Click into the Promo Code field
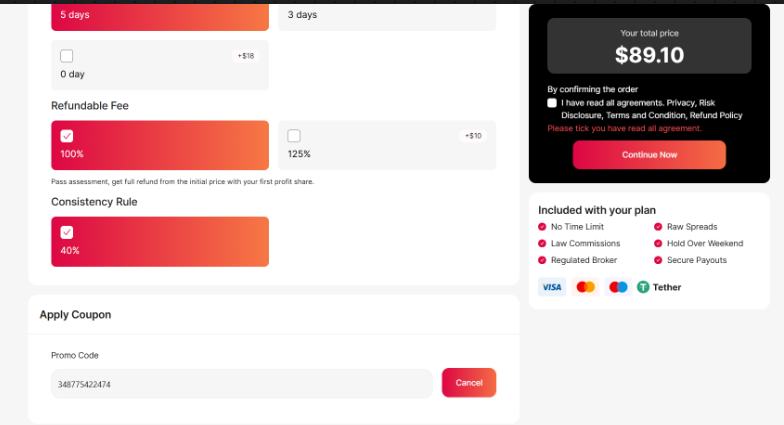The image size is (784, 425). tap(242, 384)
